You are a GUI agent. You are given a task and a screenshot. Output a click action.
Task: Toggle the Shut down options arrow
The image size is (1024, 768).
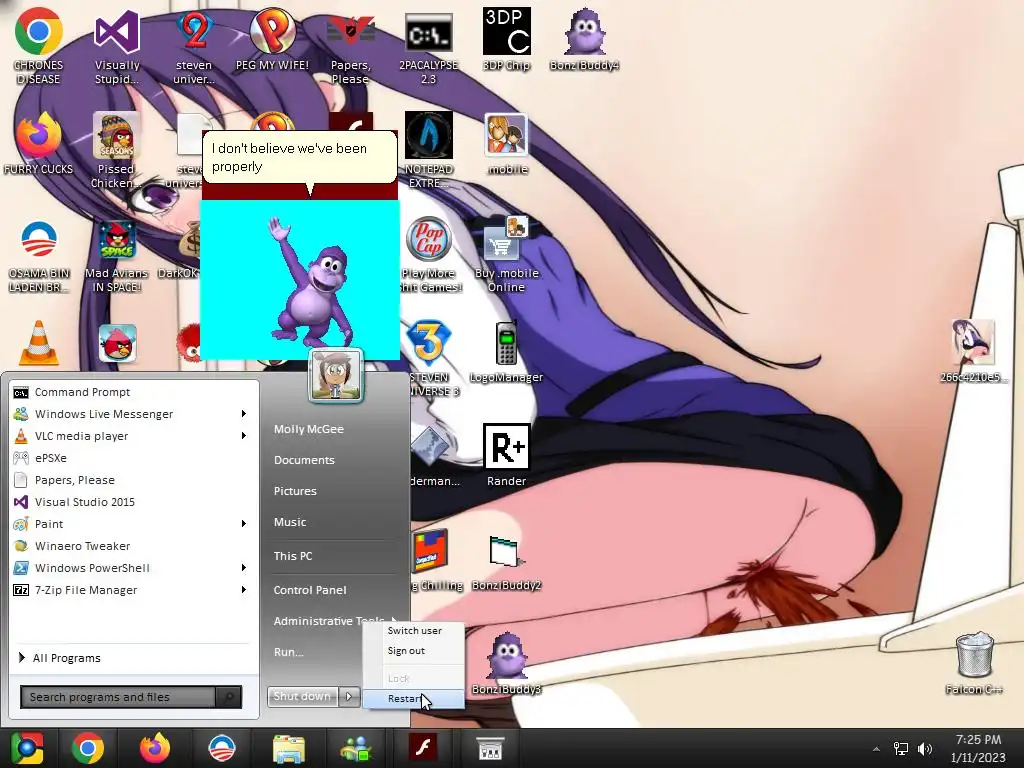click(x=349, y=697)
